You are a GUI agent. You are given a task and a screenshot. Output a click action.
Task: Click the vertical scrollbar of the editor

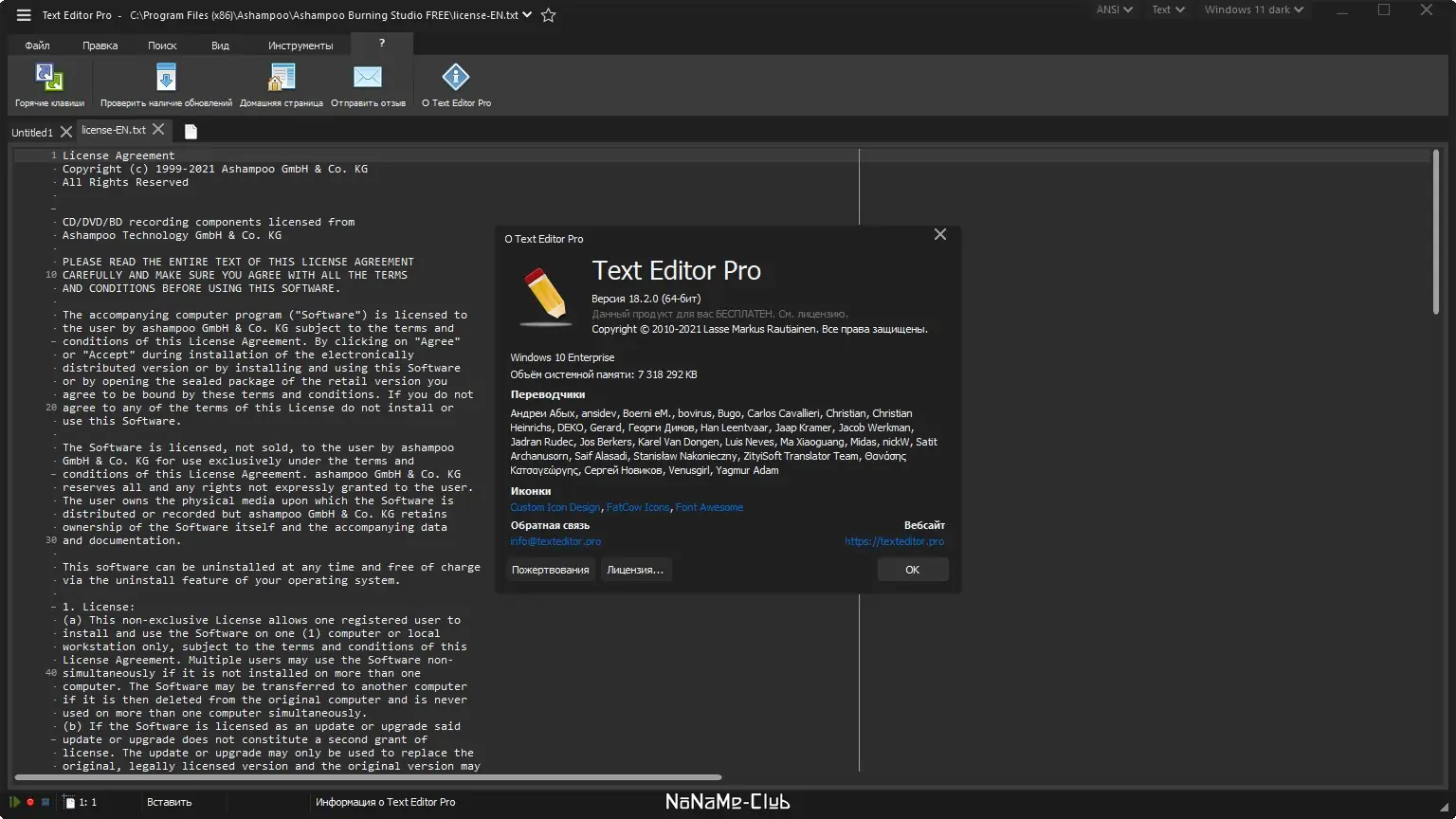(1437, 232)
